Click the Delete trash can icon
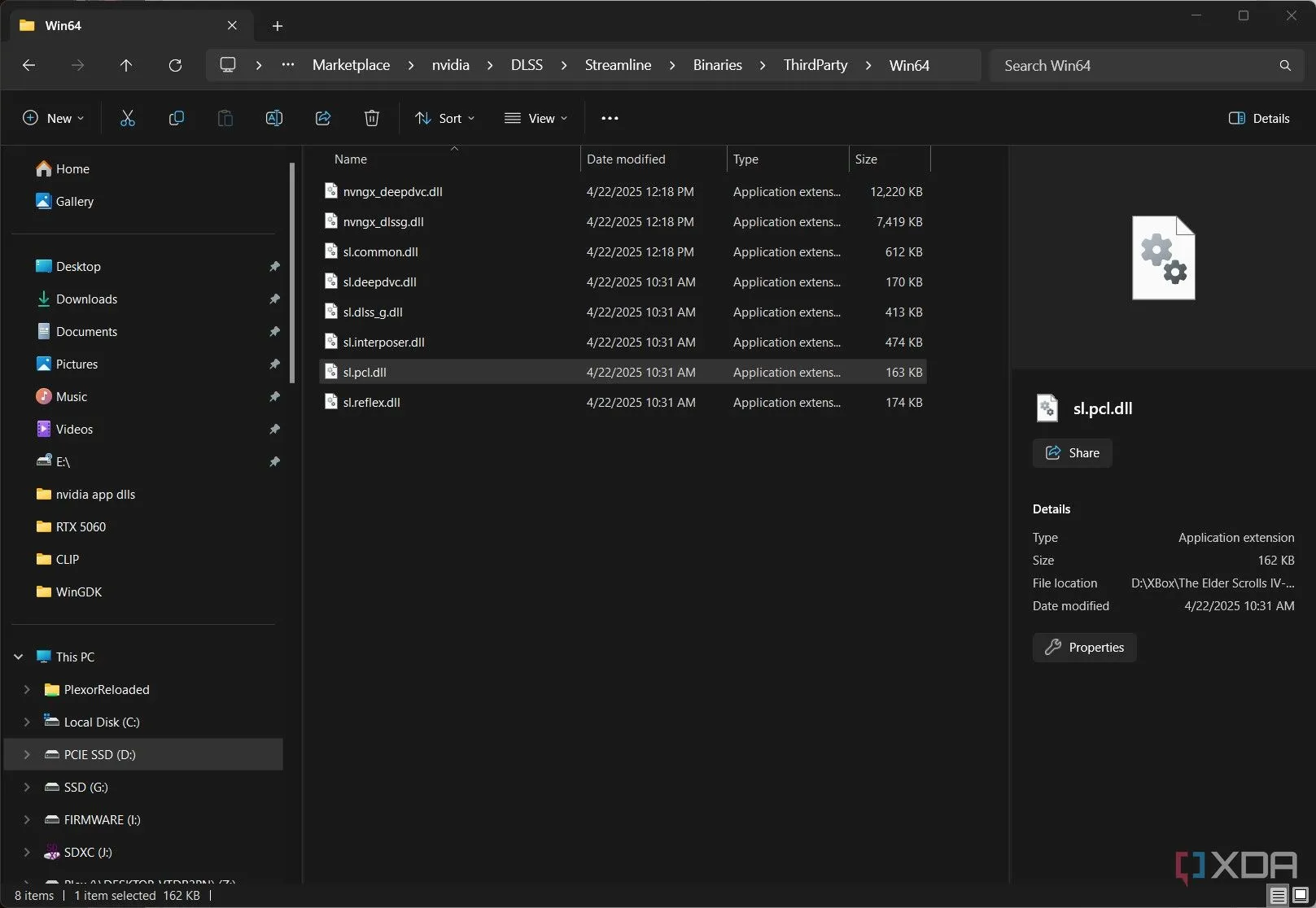Image resolution: width=1316 pixels, height=908 pixels. [372, 118]
